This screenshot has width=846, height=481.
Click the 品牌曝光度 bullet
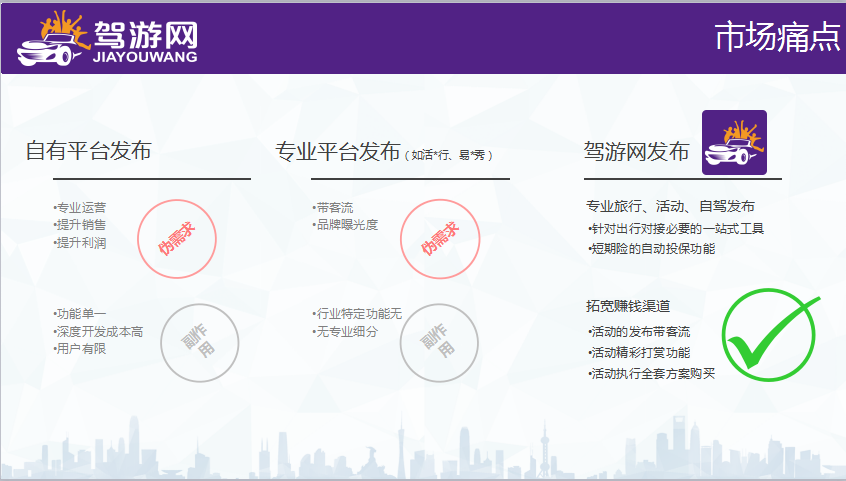tap(345, 225)
